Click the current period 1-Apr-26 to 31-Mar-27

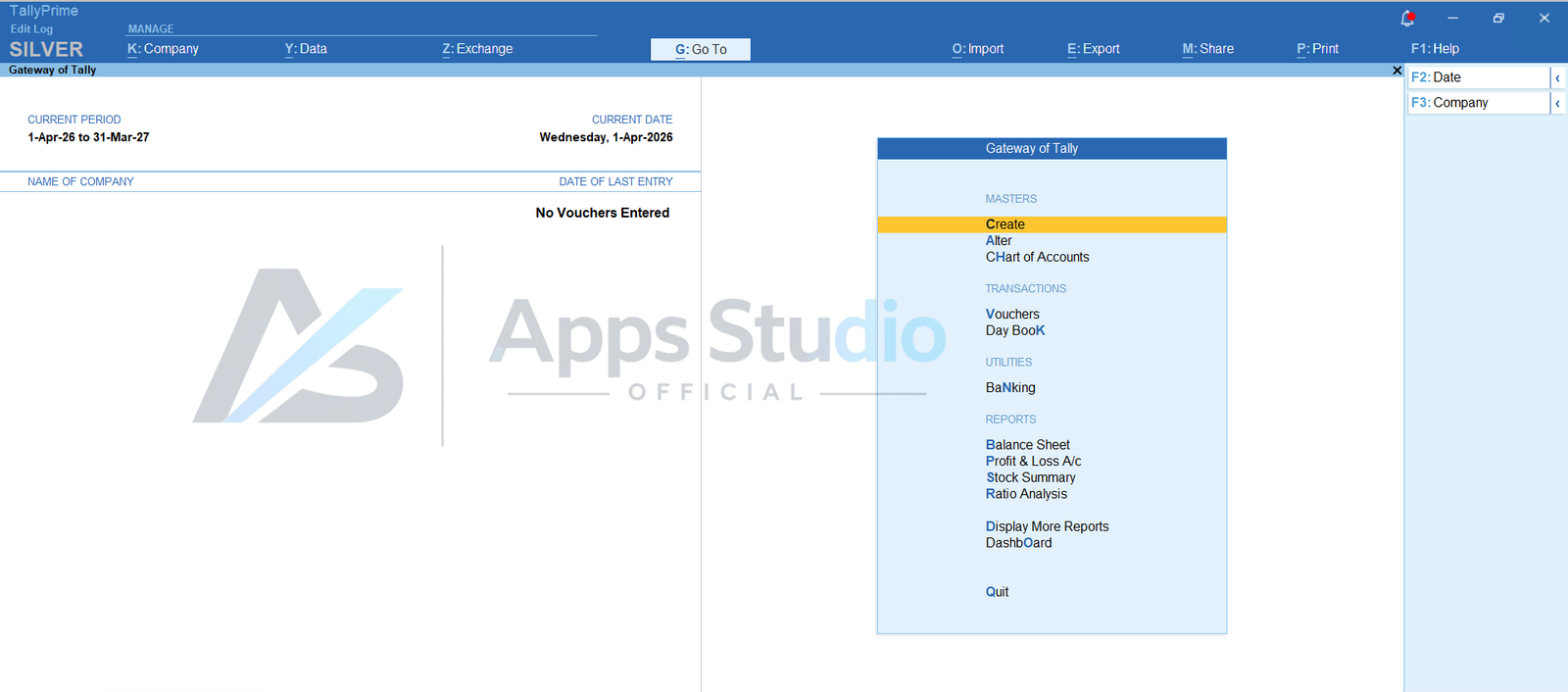(x=88, y=137)
